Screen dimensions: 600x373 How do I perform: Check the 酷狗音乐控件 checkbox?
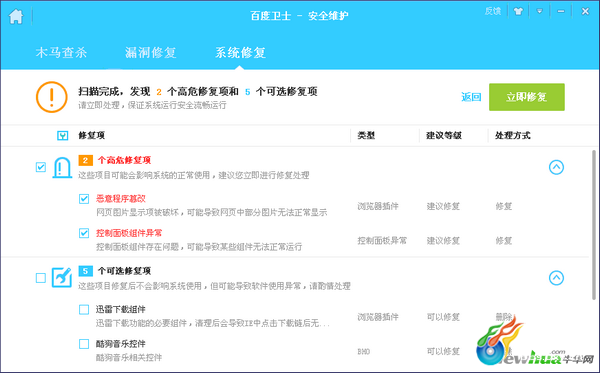(x=84, y=344)
